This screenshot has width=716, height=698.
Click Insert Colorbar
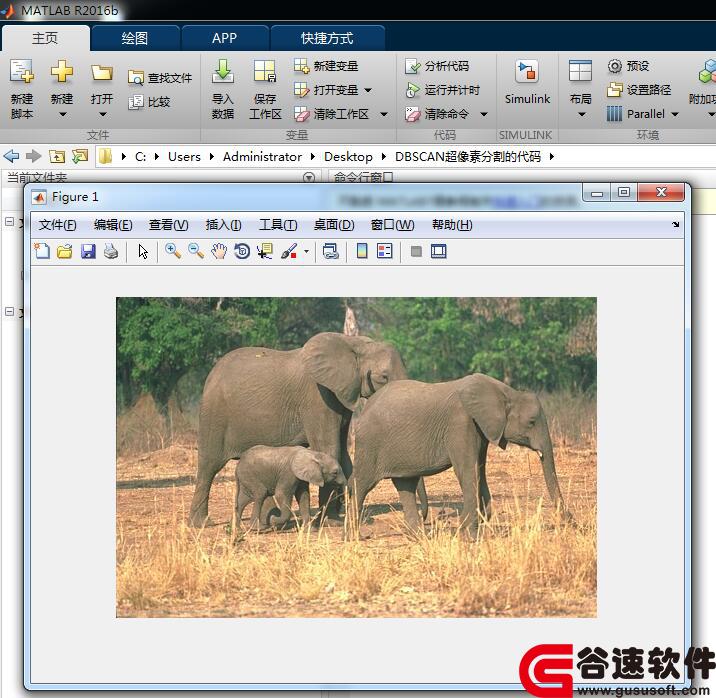tap(362, 251)
